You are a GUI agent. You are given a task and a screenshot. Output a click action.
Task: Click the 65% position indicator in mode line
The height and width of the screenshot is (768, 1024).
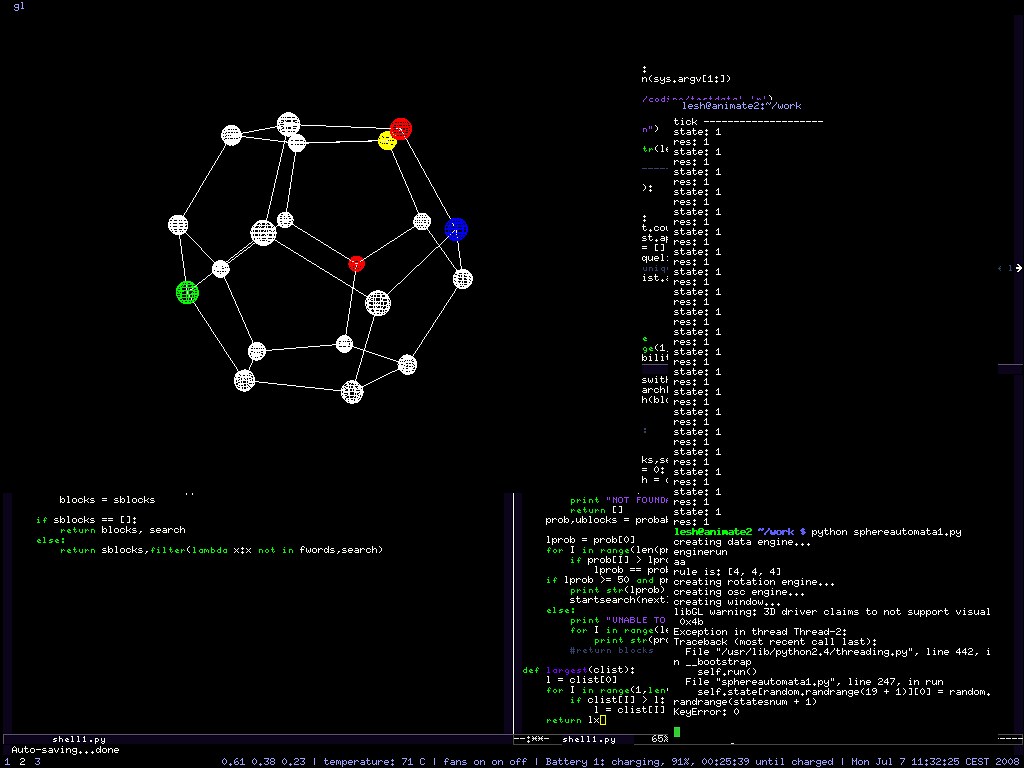[660, 739]
